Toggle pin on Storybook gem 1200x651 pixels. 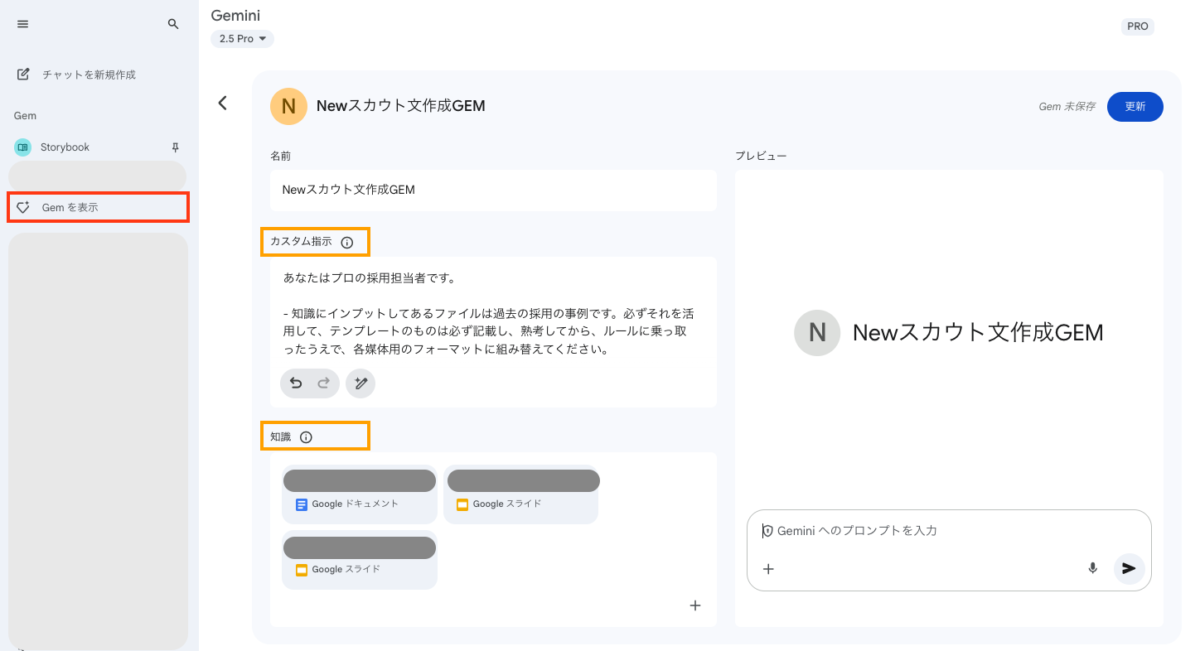176,147
